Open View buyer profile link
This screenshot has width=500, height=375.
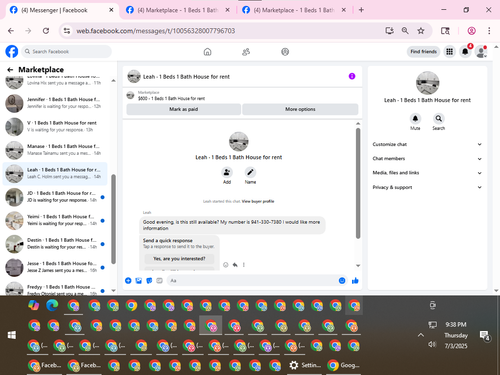point(258,201)
